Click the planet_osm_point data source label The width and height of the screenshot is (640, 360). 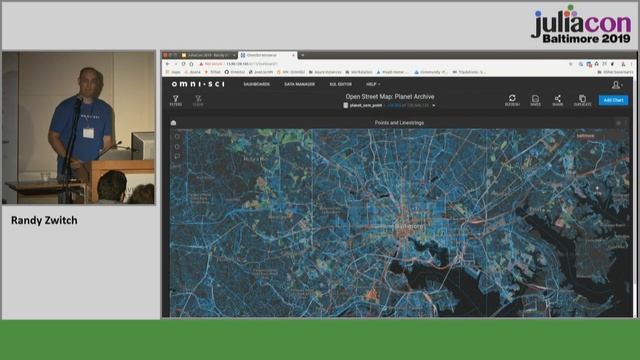[x=365, y=105]
